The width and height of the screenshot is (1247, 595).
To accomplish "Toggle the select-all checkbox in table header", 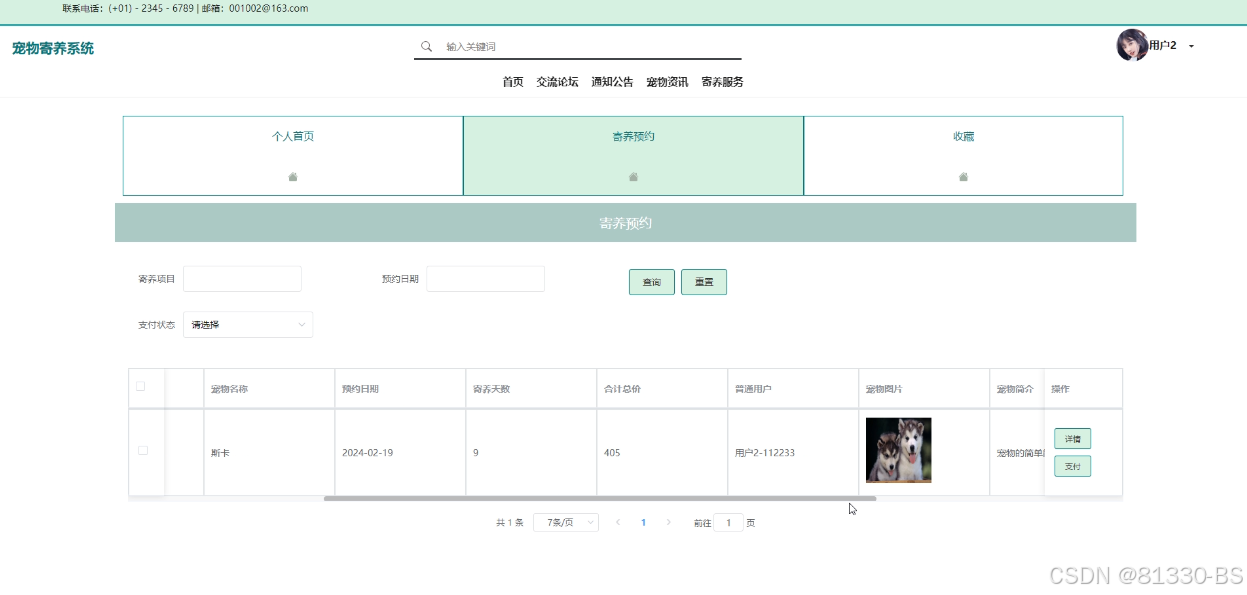I will [x=141, y=386].
